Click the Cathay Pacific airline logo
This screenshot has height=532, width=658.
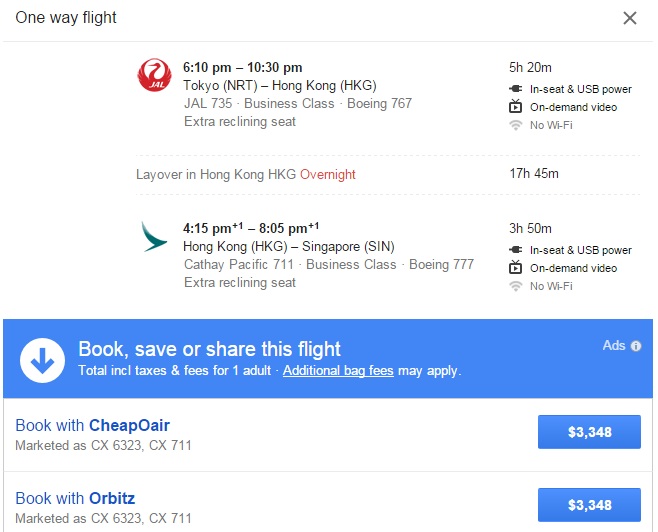click(155, 237)
